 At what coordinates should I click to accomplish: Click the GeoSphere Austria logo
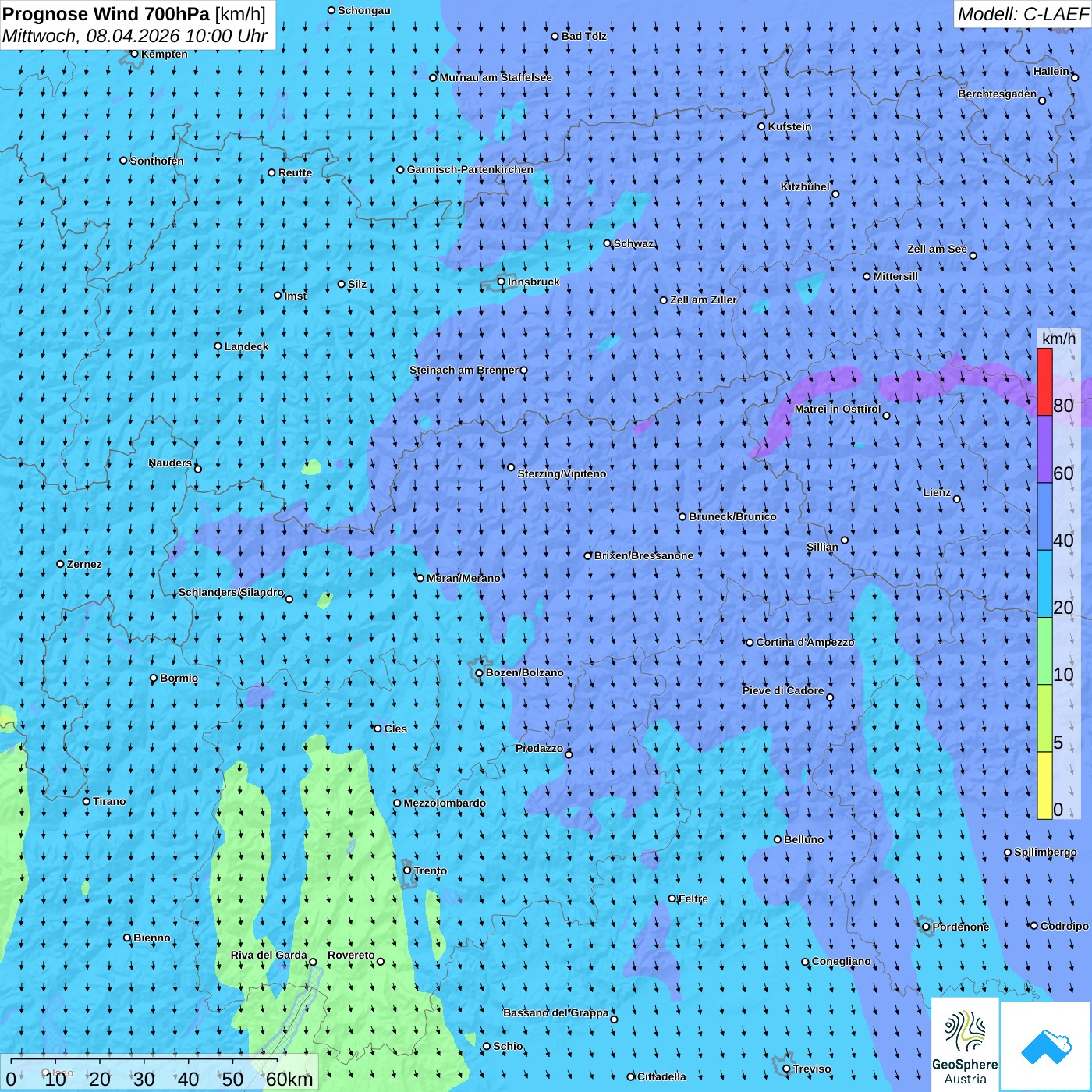click(x=965, y=1044)
